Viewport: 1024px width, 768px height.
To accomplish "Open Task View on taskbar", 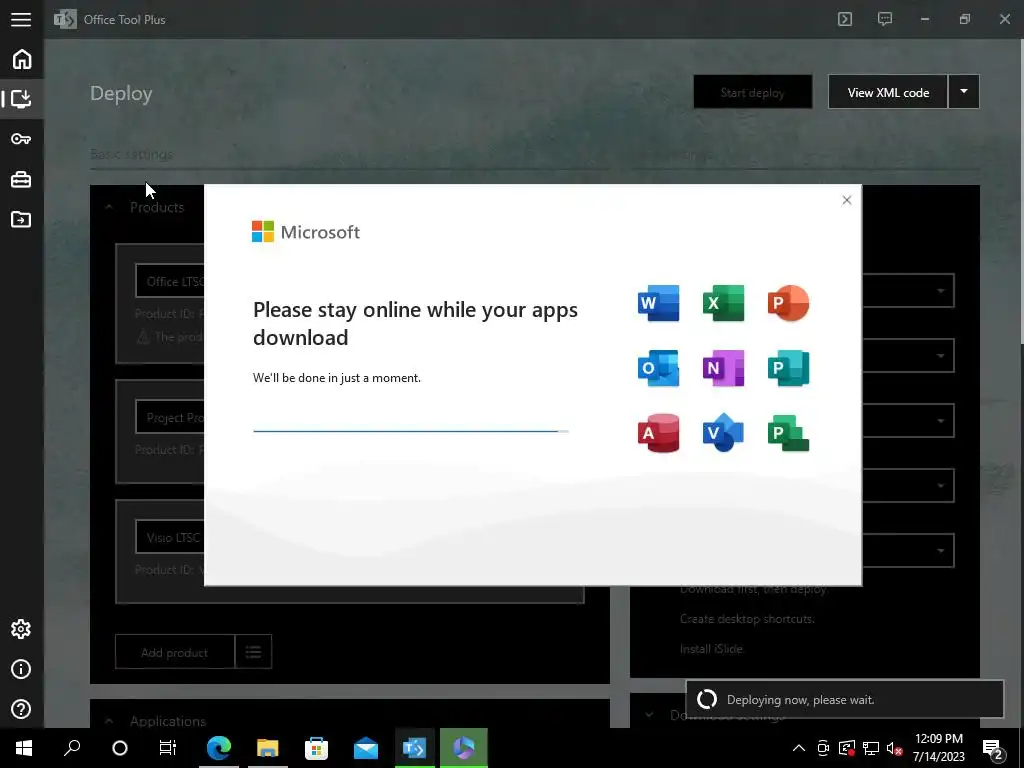I will click(168, 748).
